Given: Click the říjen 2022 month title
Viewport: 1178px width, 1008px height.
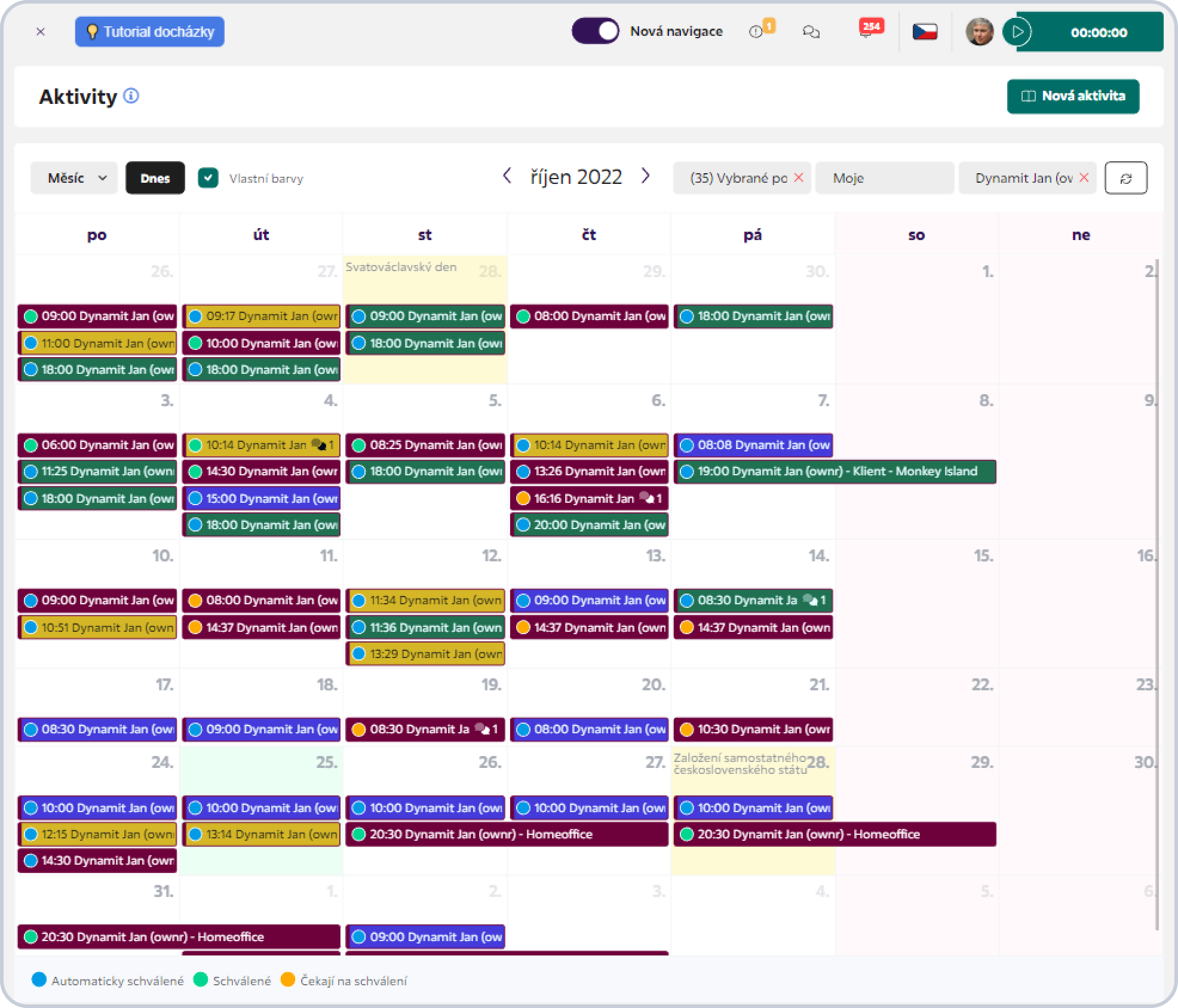Looking at the screenshot, I should pyautogui.click(x=576, y=177).
